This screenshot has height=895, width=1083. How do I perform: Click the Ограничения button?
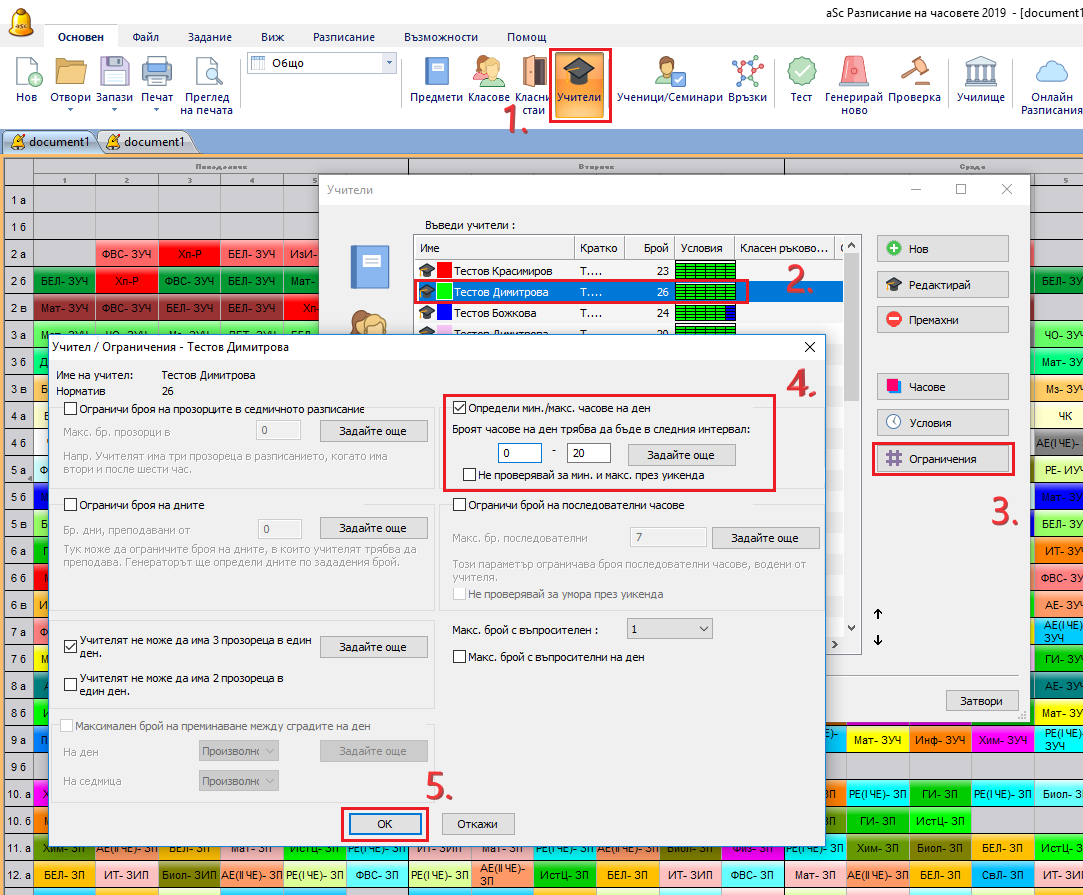point(941,459)
